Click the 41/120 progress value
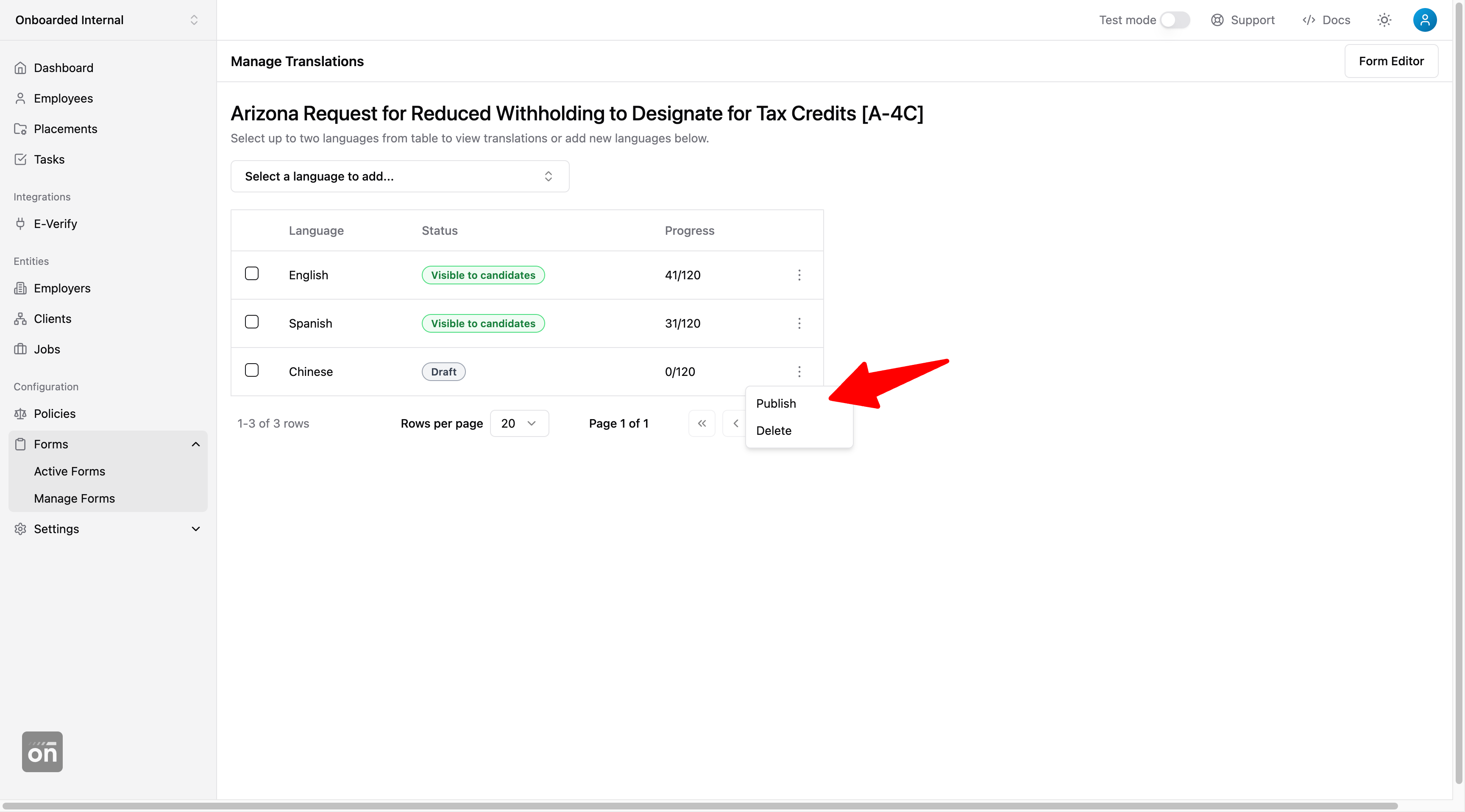Screen dimensions: 1465x812 coord(682,275)
